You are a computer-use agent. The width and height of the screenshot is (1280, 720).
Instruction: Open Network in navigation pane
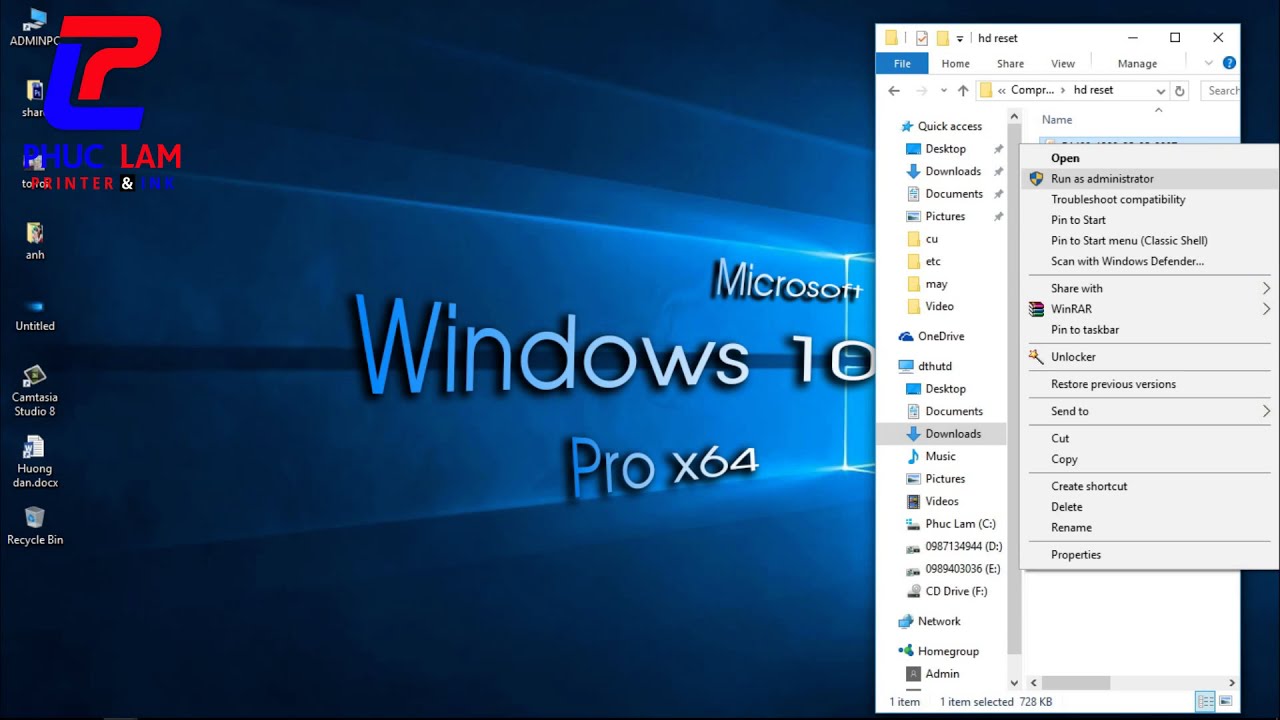(939, 621)
